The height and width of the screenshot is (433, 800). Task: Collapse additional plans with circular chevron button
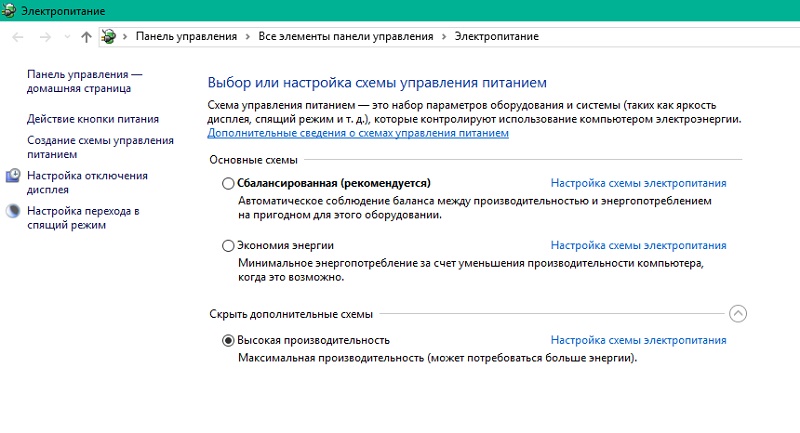tap(738, 313)
